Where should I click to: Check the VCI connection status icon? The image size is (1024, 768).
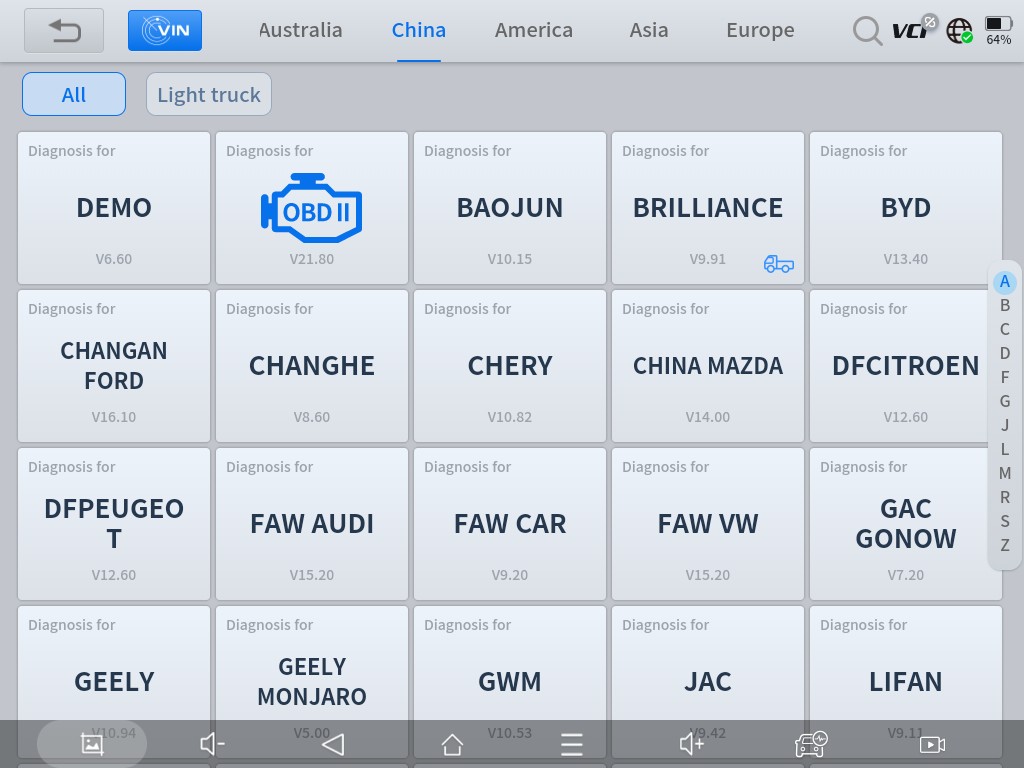(914, 30)
